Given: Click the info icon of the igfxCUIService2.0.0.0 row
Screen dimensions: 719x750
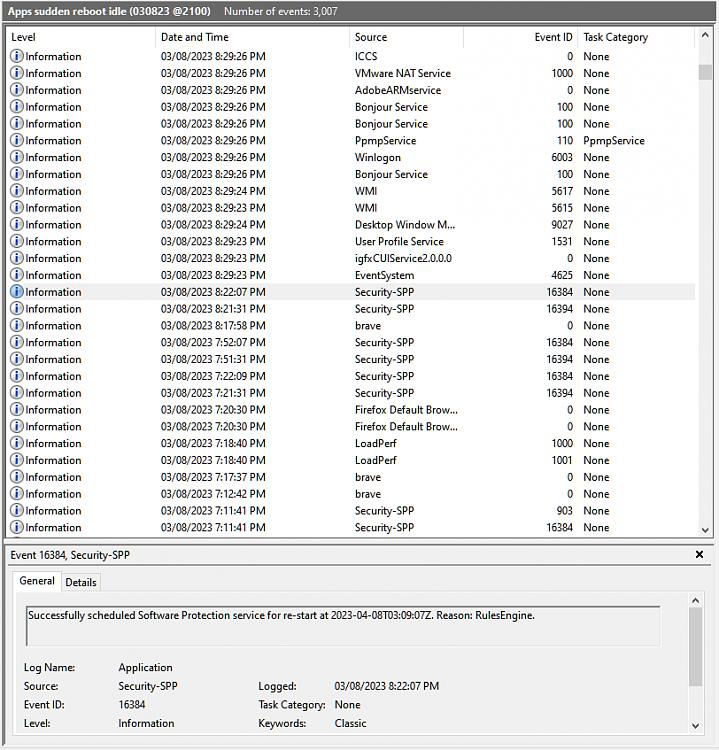Looking at the screenshot, I should click(17, 258).
